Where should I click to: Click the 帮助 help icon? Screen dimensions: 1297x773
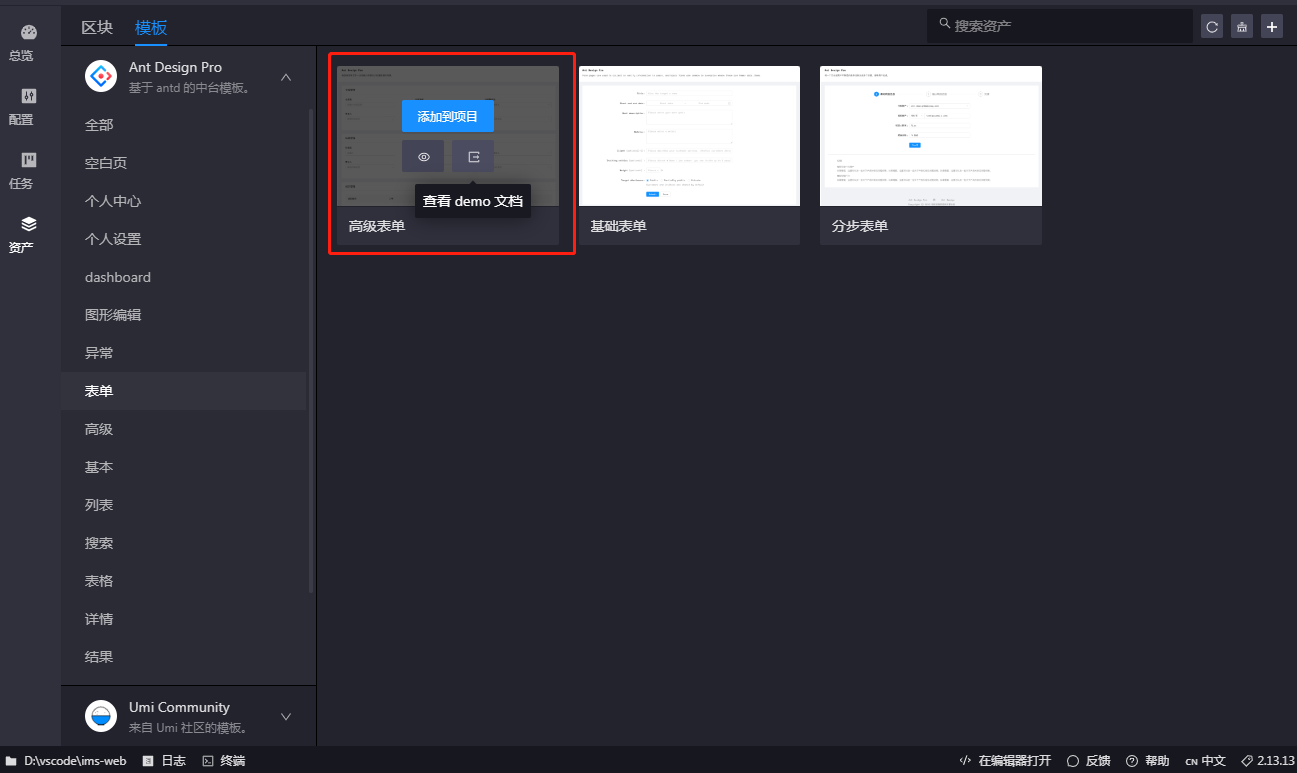pyautogui.click(x=1132, y=761)
